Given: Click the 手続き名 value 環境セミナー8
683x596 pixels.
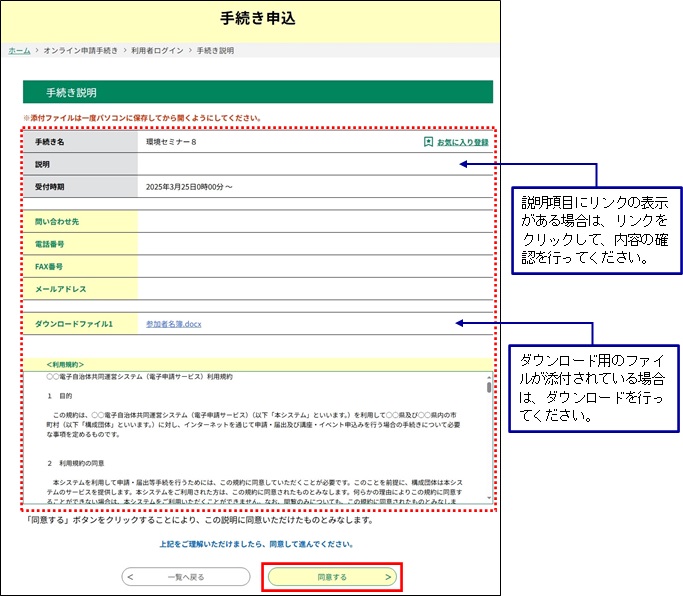Looking at the screenshot, I should pos(171,143).
